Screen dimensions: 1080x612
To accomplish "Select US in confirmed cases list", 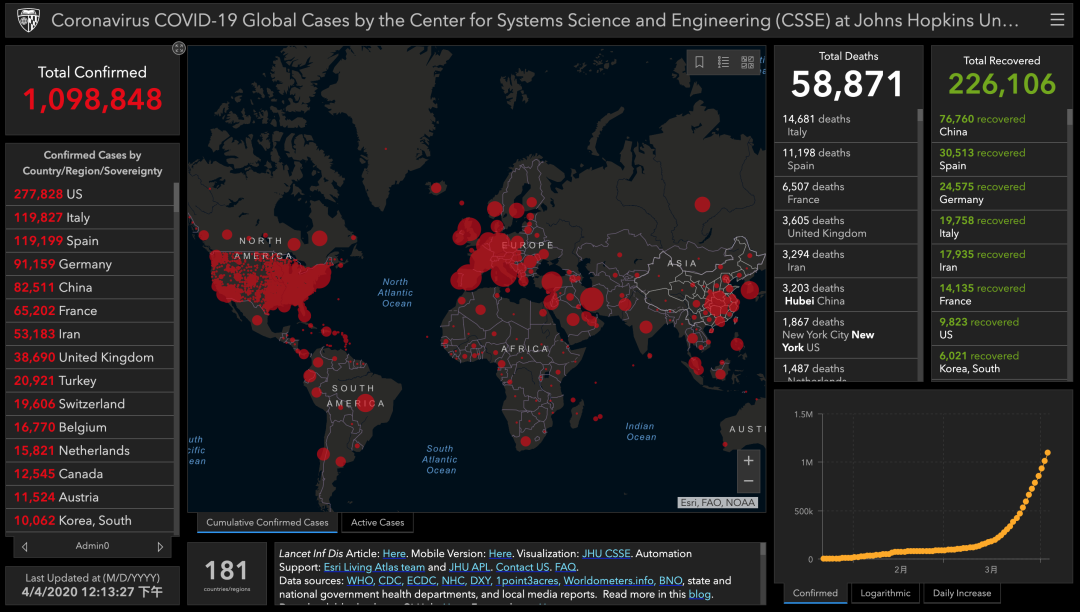I will coord(90,194).
